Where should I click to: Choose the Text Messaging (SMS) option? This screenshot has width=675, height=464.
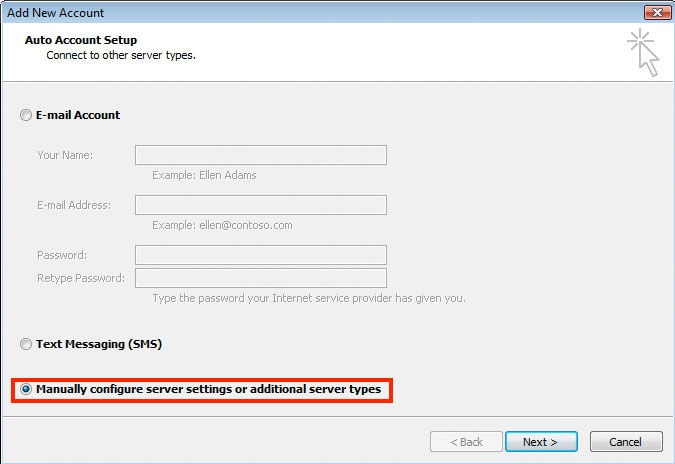coord(26,344)
